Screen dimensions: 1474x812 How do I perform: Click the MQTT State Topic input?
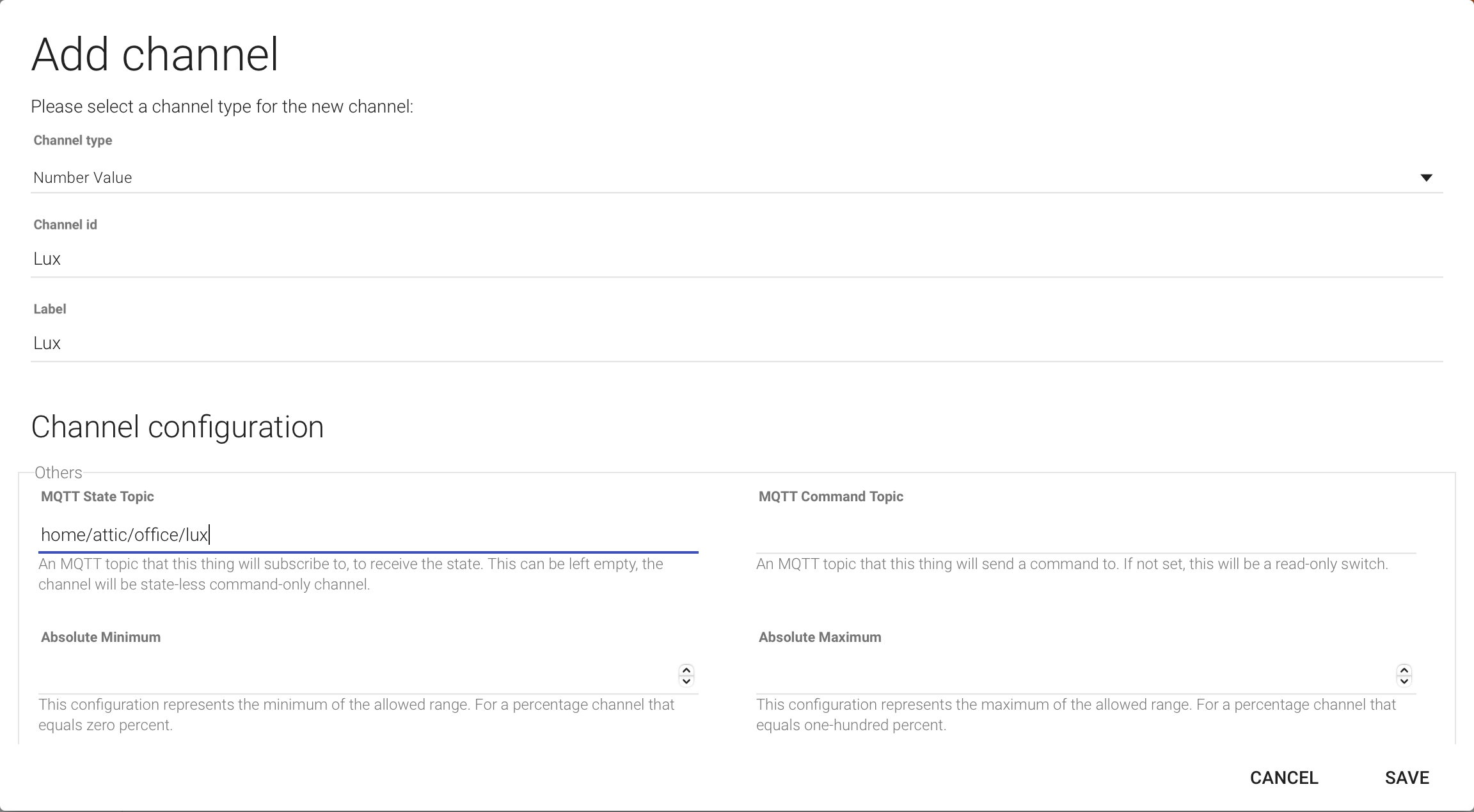pos(368,535)
